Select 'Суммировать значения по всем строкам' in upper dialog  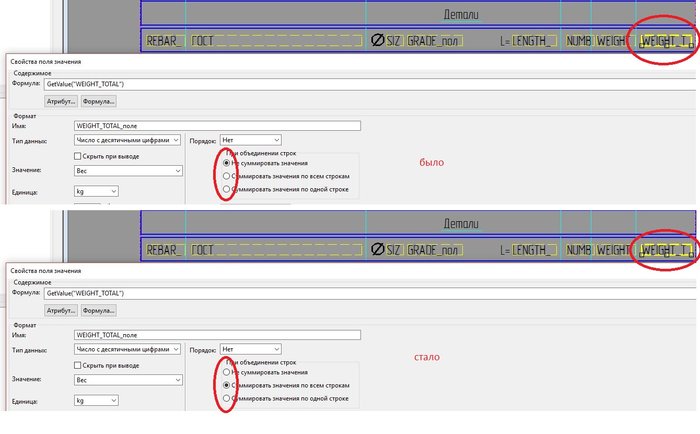point(226,176)
